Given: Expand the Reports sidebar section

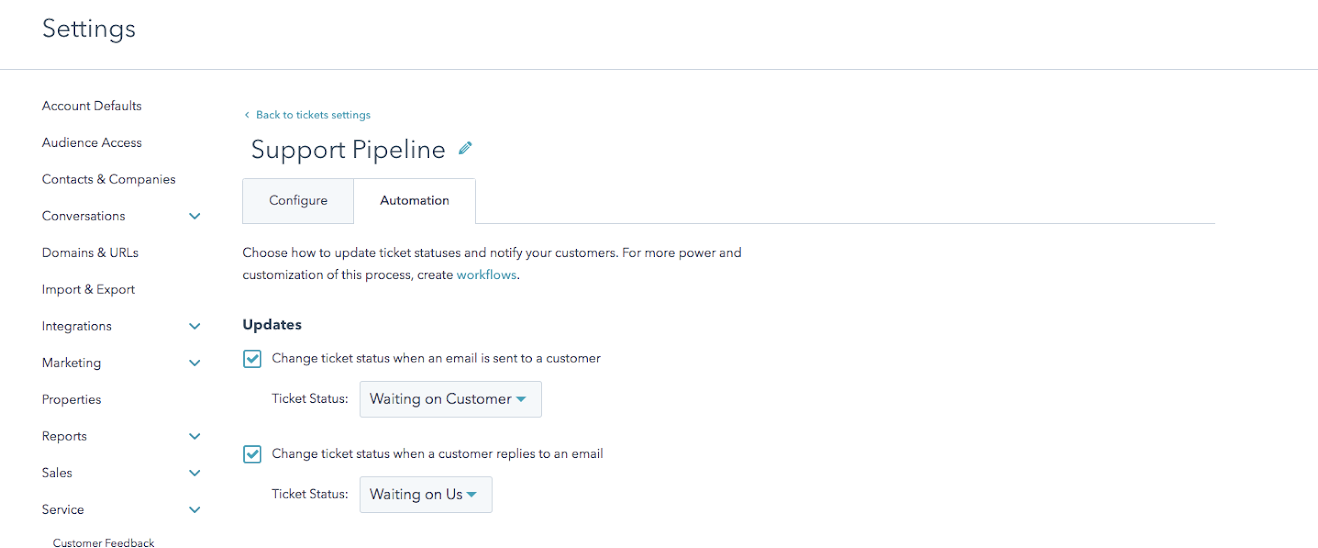Looking at the screenshot, I should [195, 436].
